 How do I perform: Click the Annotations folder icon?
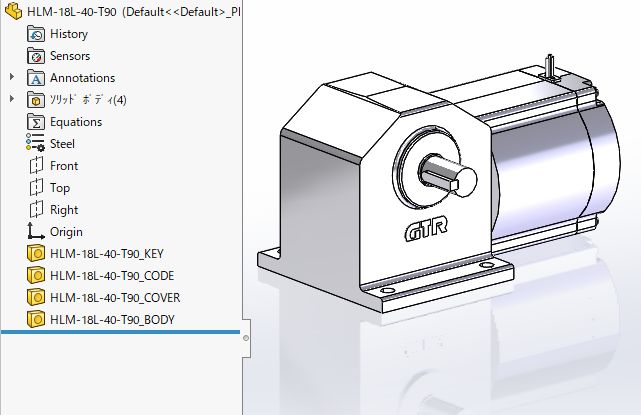point(36,78)
